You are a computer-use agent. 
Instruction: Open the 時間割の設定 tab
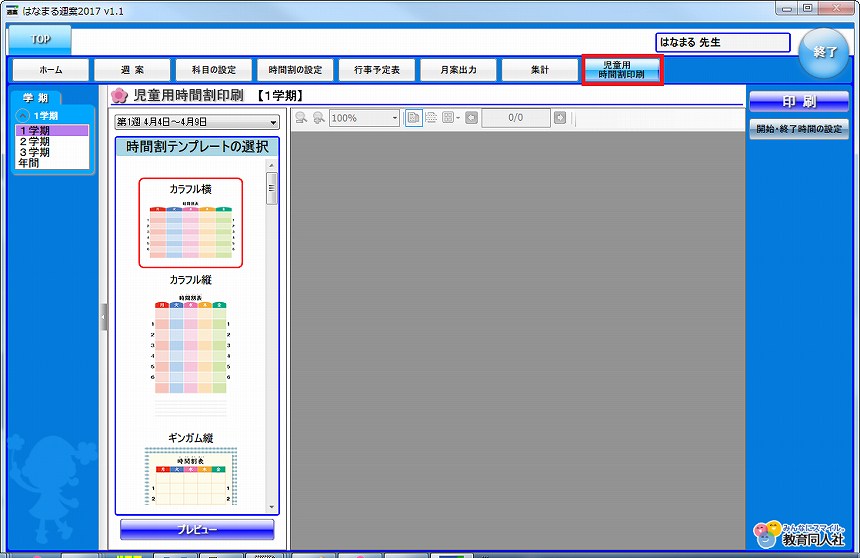tap(295, 70)
